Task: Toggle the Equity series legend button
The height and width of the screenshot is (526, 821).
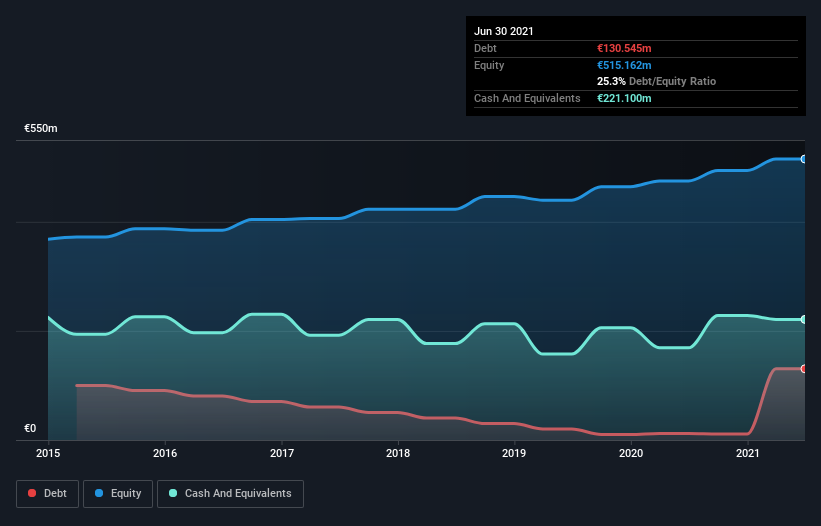Action: pyautogui.click(x=118, y=494)
